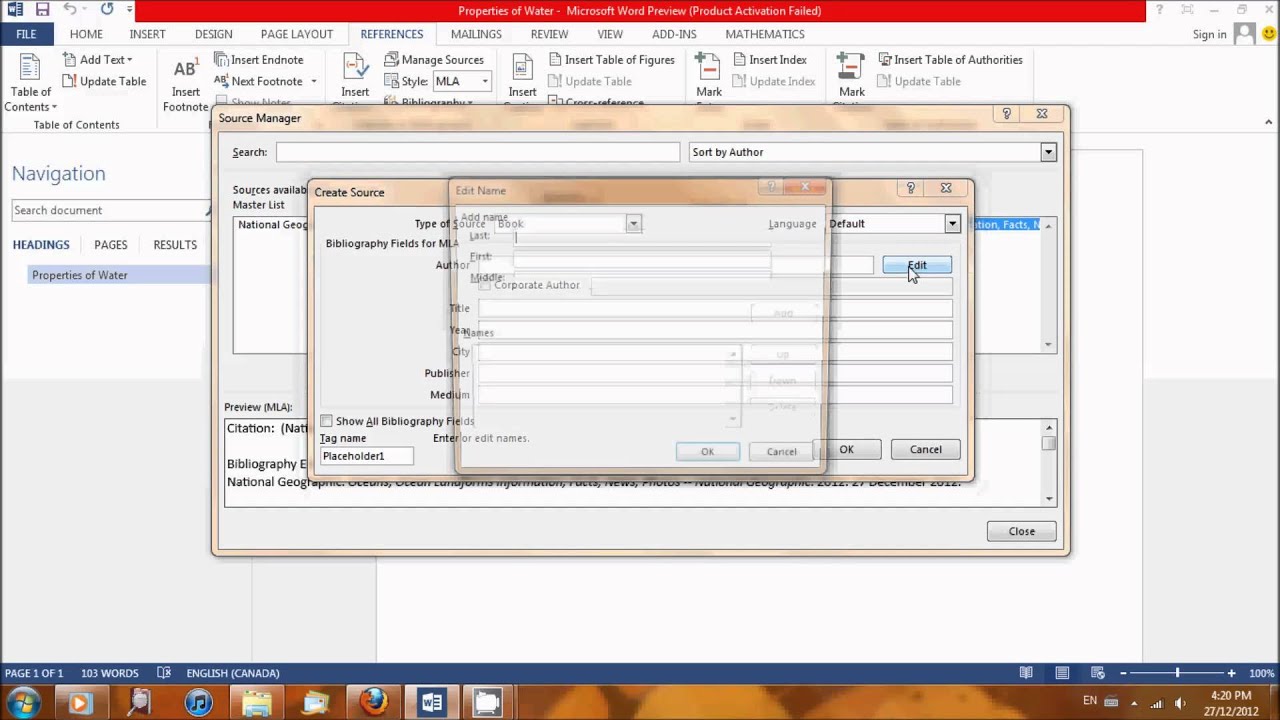Switch to the MAILINGS ribbon tab

click(476, 34)
